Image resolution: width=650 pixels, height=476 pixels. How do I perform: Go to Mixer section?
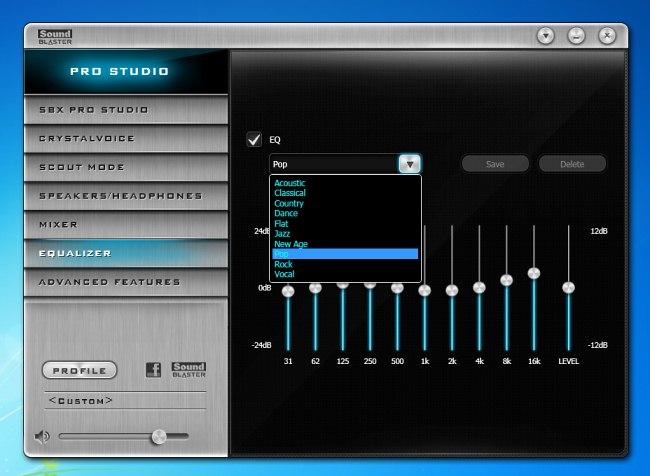point(126,224)
